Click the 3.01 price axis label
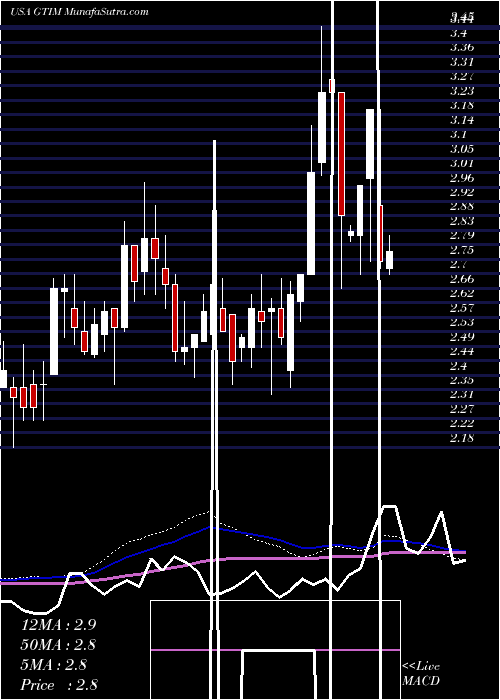The height and width of the screenshot is (700, 500). click(462, 163)
